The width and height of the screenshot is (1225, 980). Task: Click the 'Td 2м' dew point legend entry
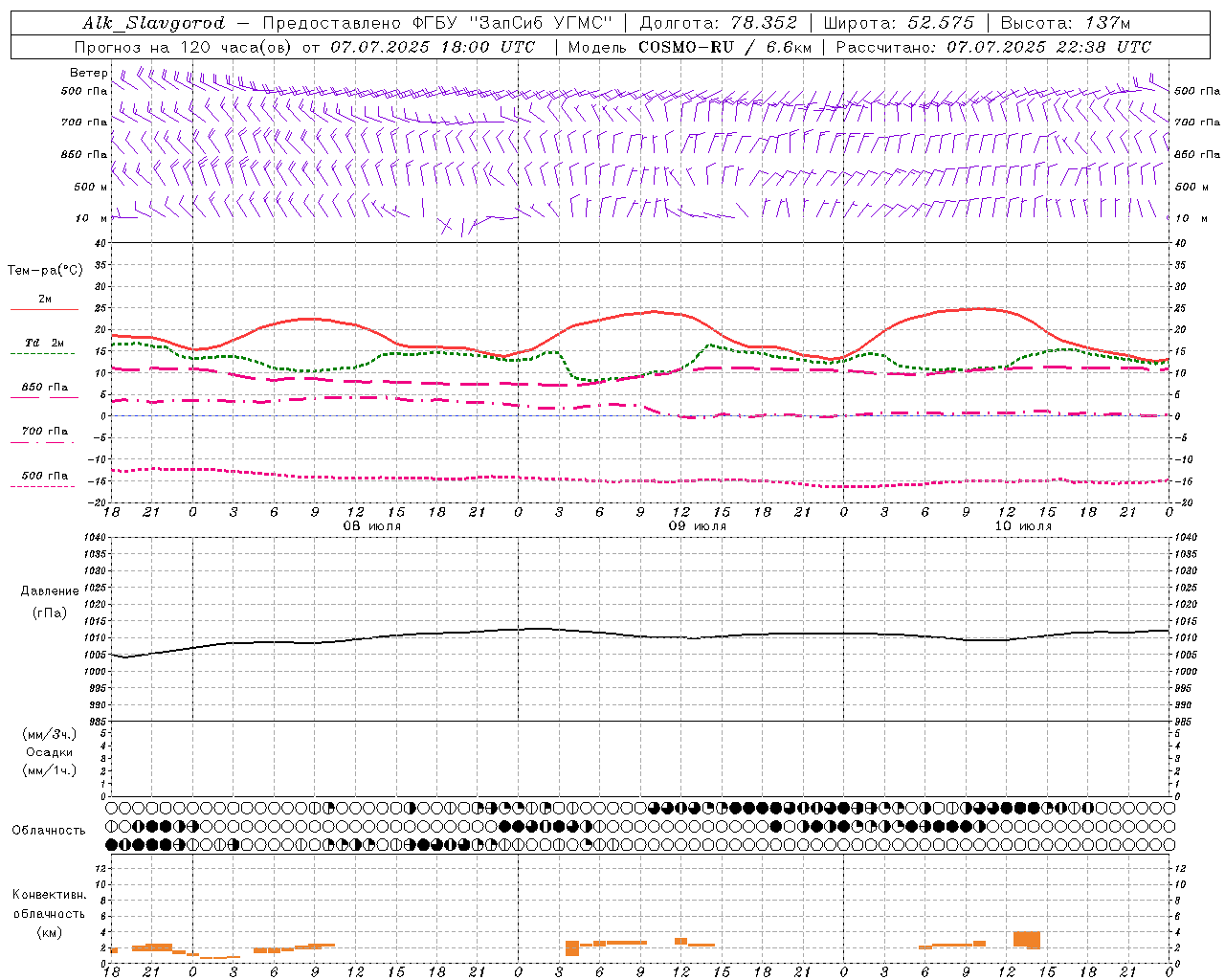(x=45, y=343)
